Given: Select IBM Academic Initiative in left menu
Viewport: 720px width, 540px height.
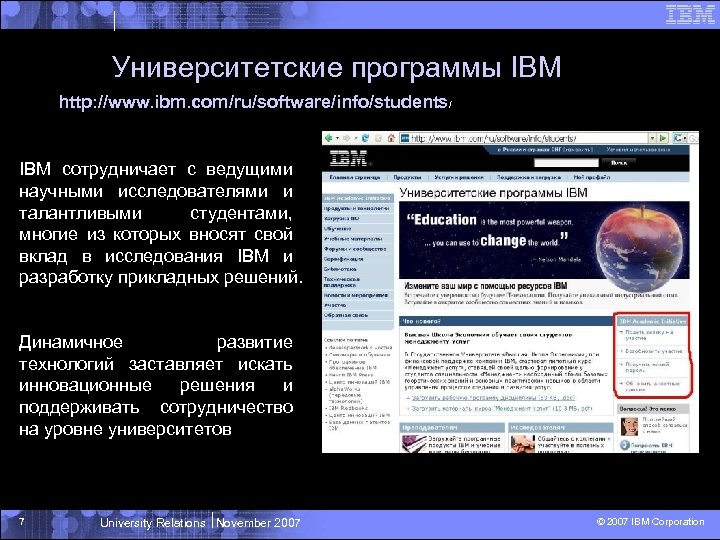Looking at the screenshot, I should [357, 198].
